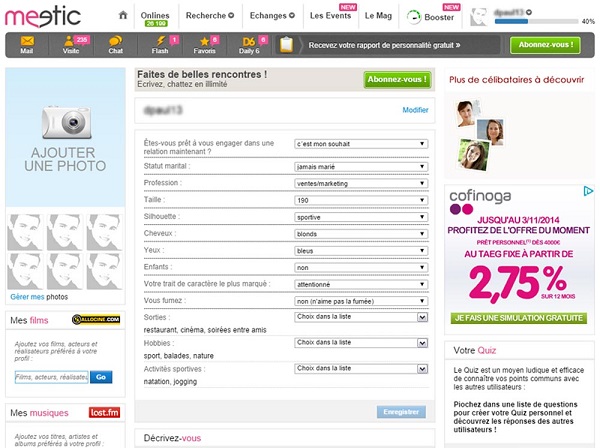This screenshot has width=600, height=448.
Task: Open Le Mag
Action: click(378, 16)
